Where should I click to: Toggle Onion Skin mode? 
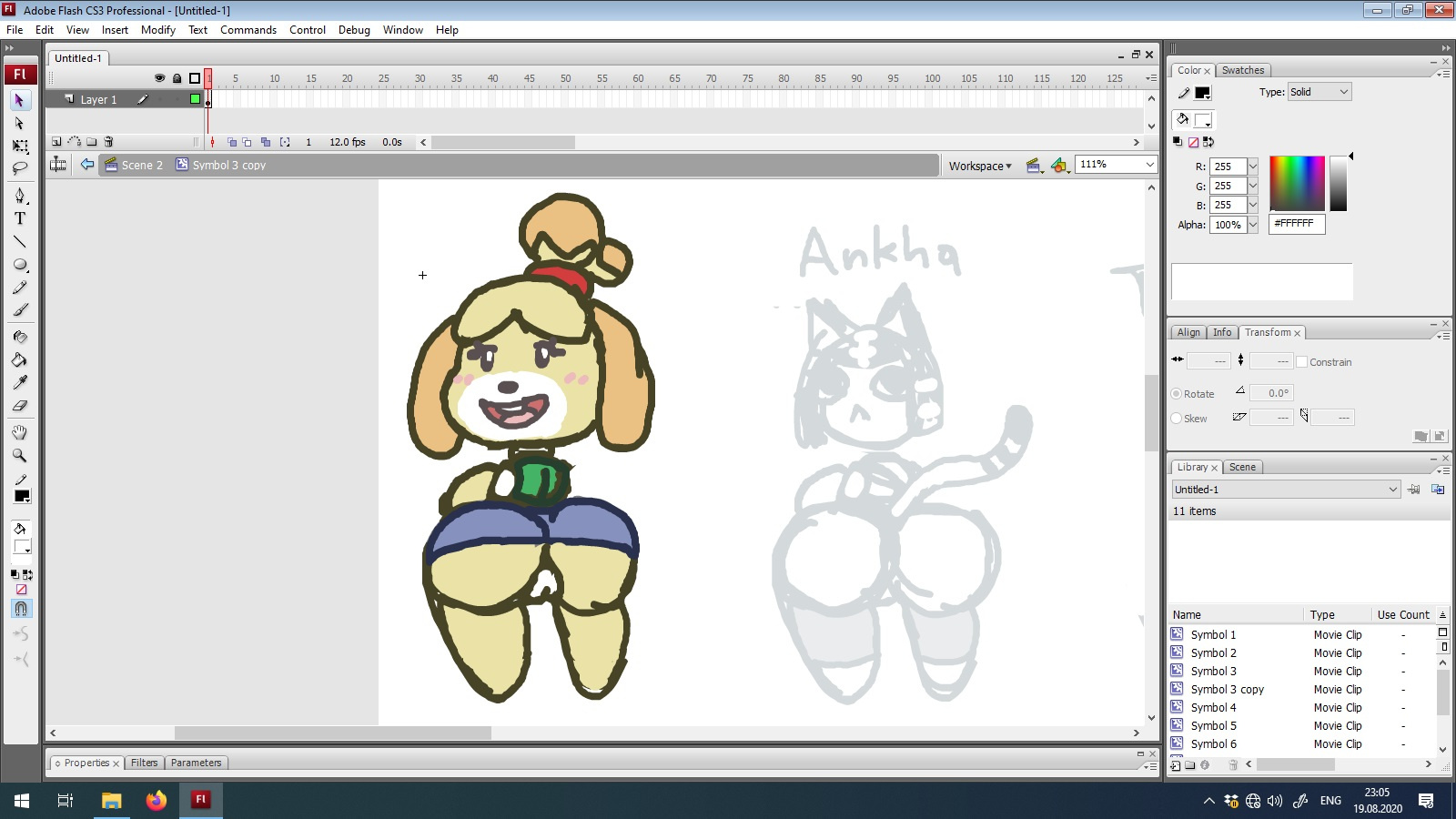pyautogui.click(x=232, y=142)
